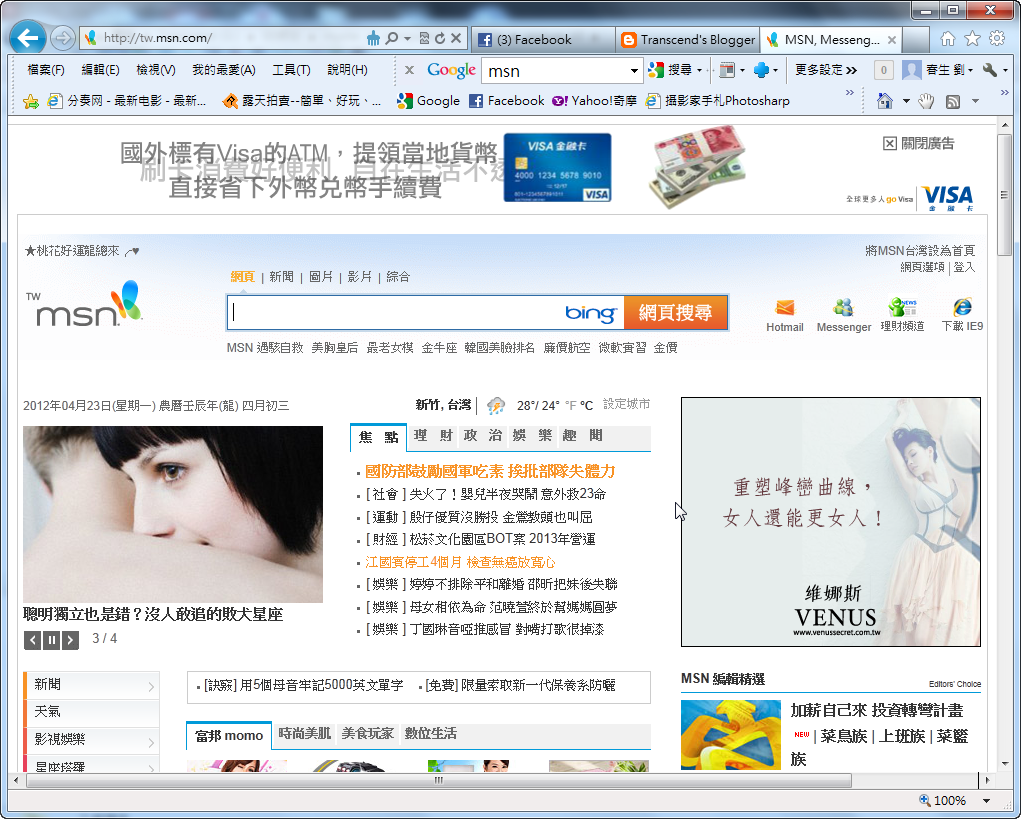The height and width of the screenshot is (819, 1021).
Task: Expand the 新聞 sidebar category arrow
Action: click(x=151, y=687)
